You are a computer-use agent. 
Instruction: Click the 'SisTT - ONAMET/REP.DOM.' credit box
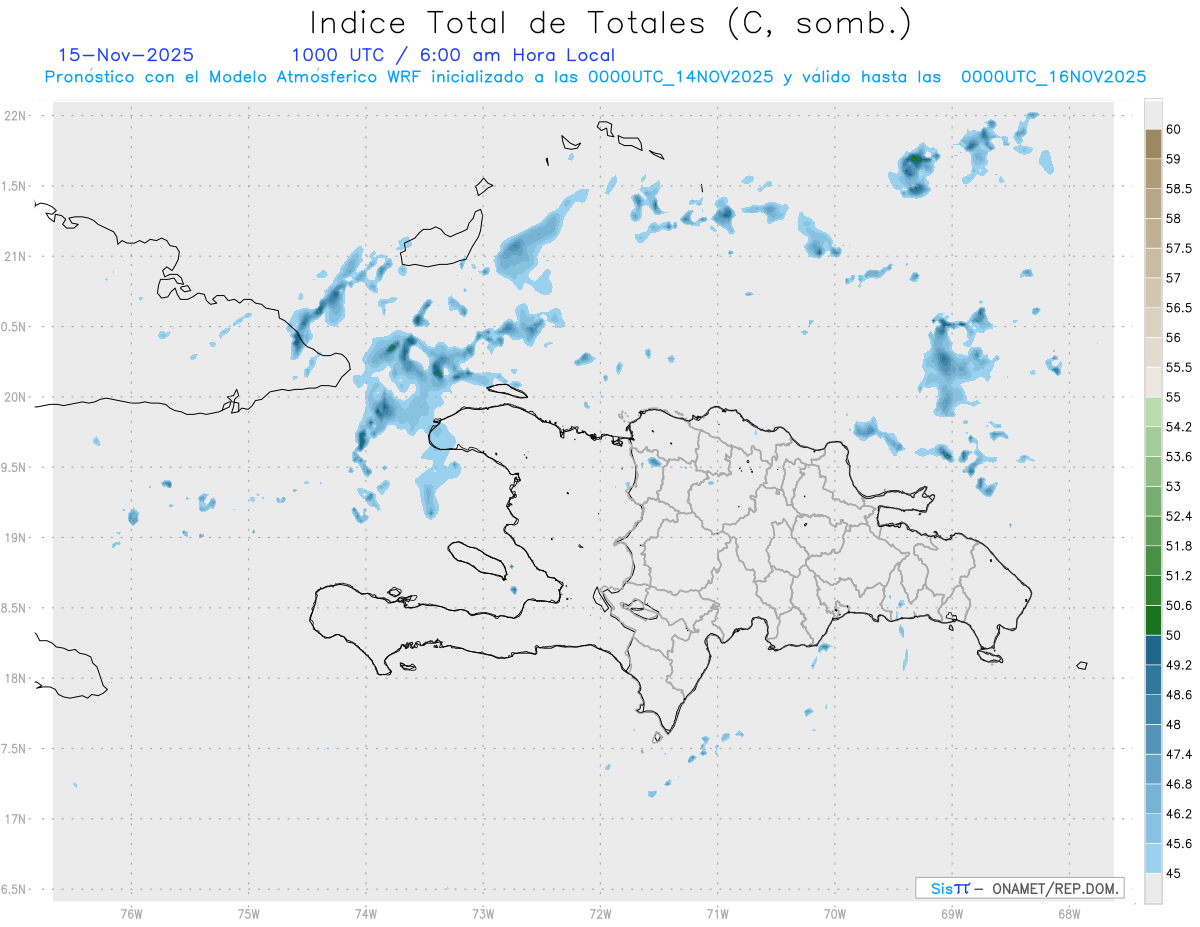(x=1019, y=888)
